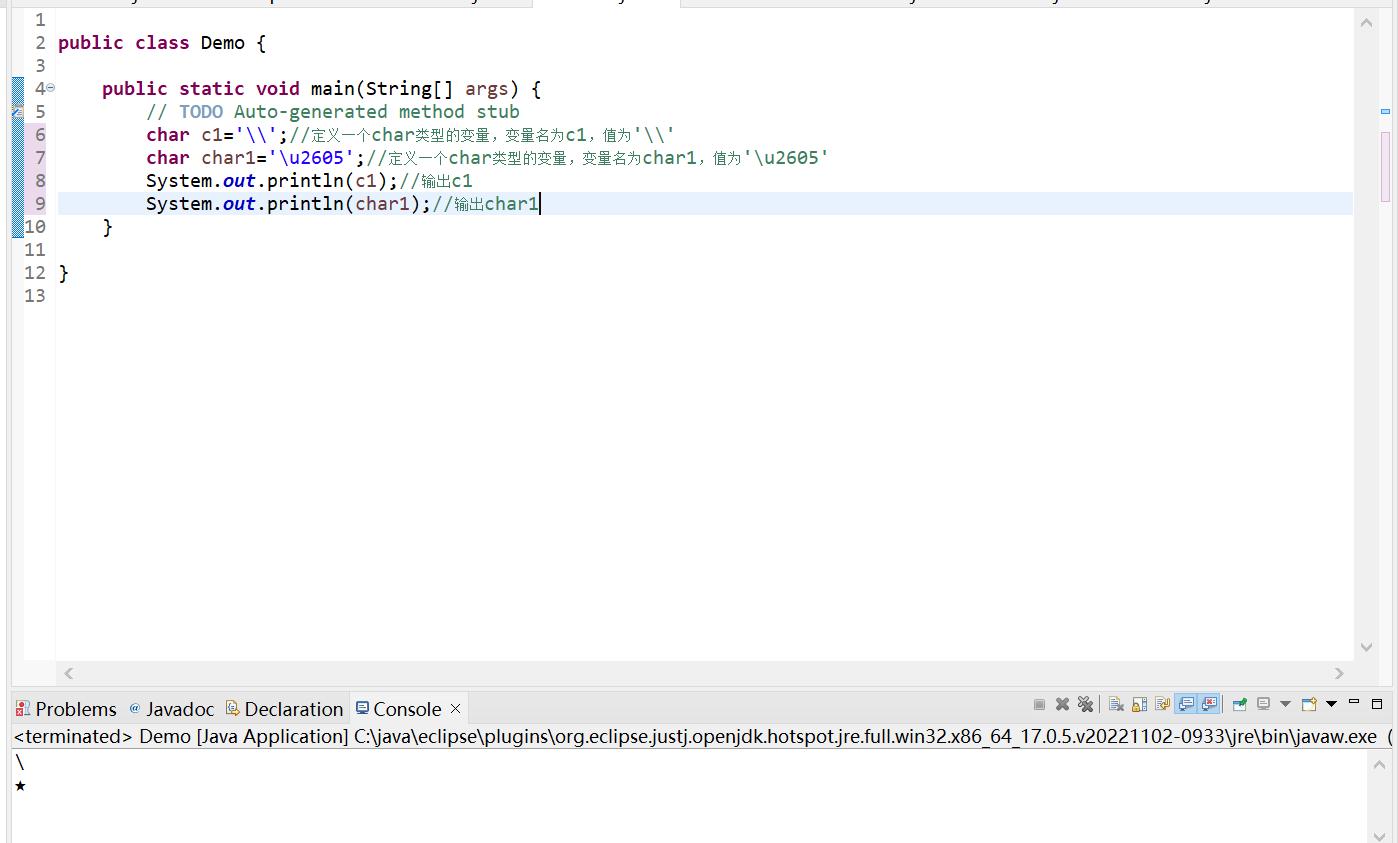Click line number 7 in the editor margin

38,157
